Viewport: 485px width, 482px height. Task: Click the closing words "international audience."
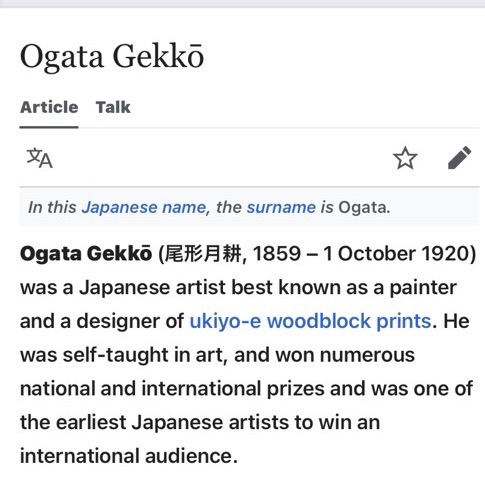[x=129, y=456]
